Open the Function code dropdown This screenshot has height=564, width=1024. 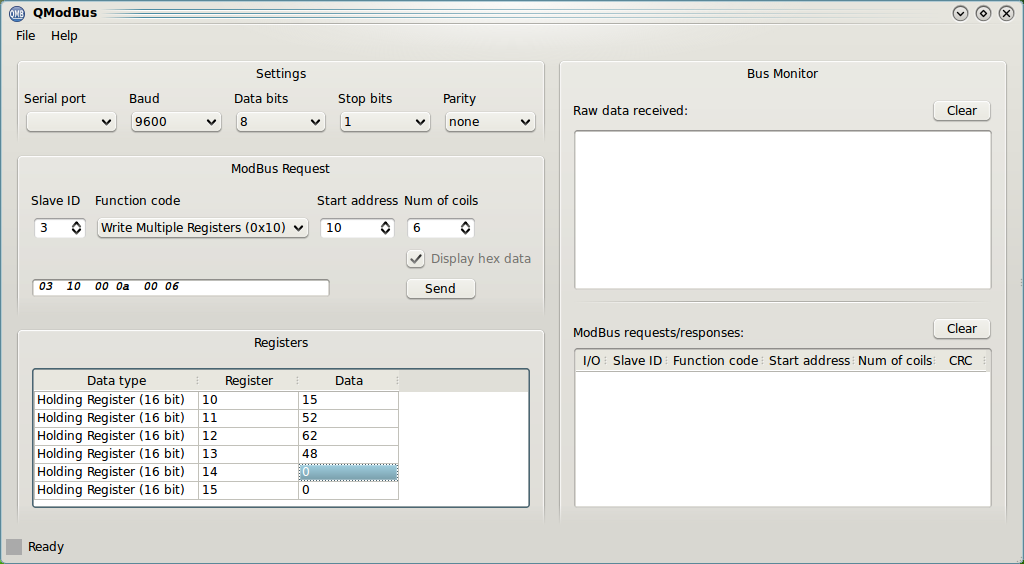click(203, 228)
